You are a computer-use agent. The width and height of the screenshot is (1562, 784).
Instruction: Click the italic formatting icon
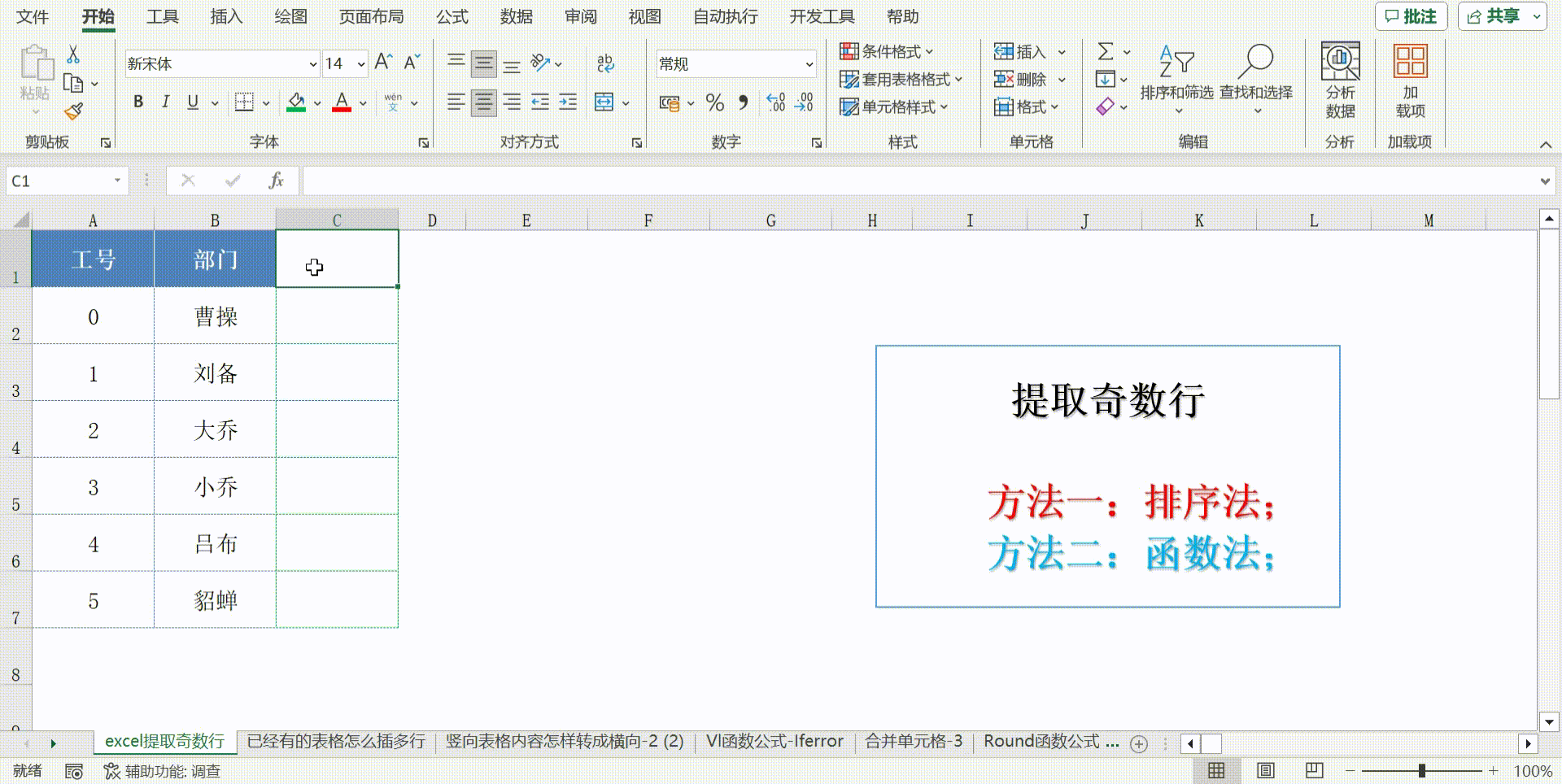[165, 102]
